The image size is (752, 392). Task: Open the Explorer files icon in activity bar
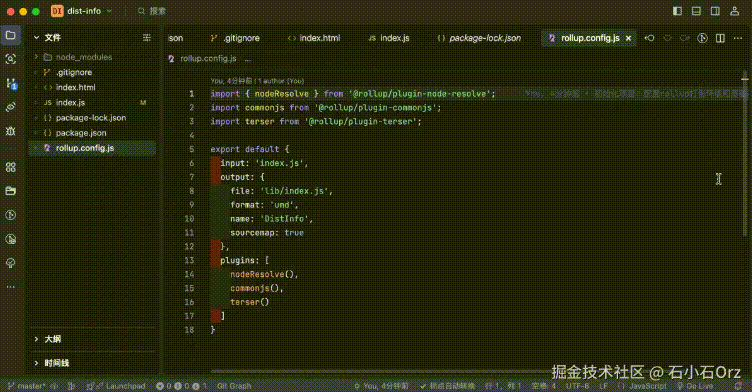pos(10,35)
